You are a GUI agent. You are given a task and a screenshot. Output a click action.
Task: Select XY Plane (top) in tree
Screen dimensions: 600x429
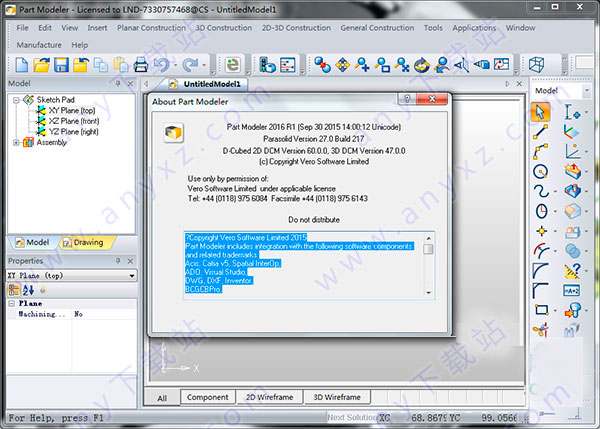72,111
